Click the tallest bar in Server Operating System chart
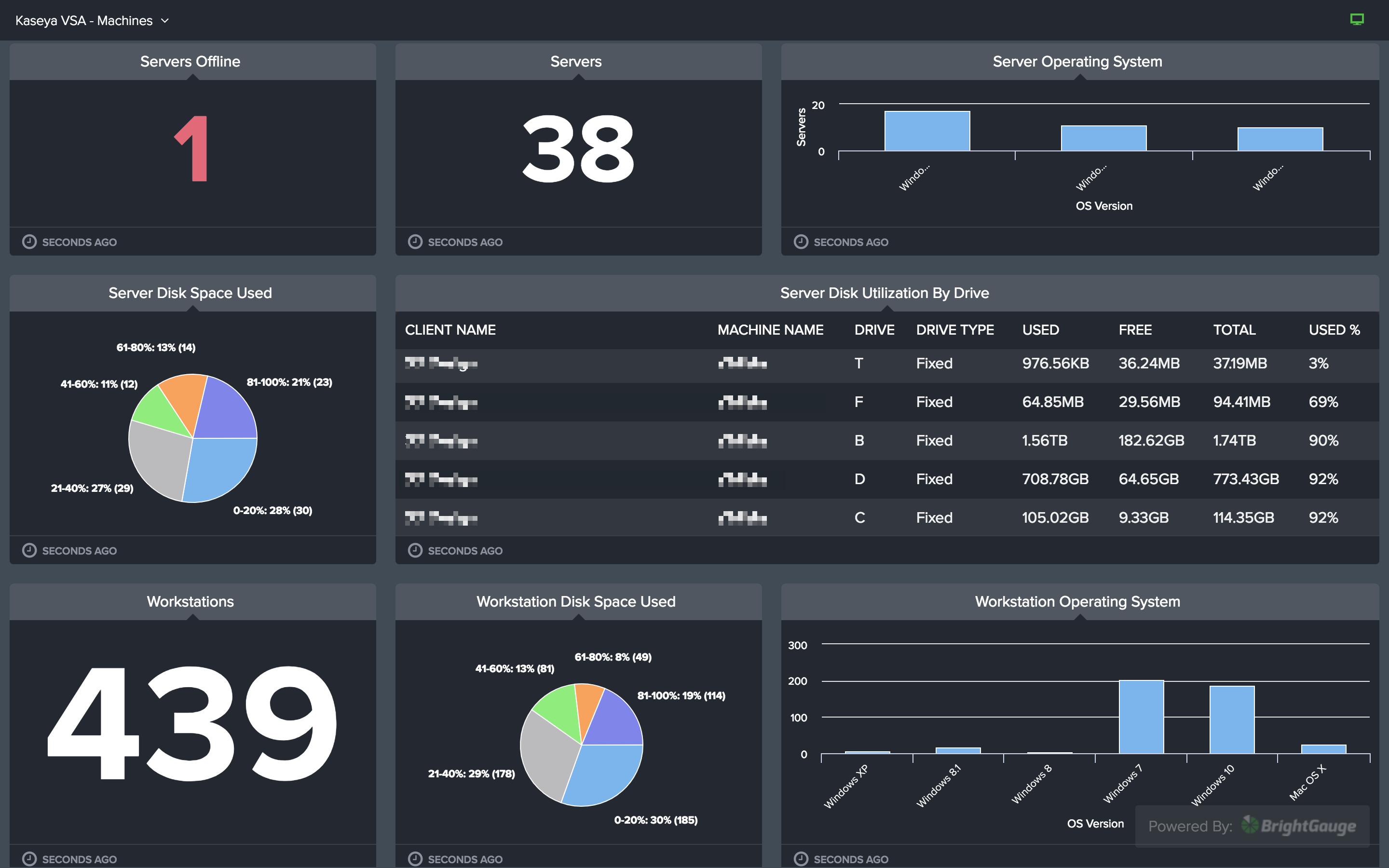The height and width of the screenshot is (868, 1389). pyautogui.click(x=927, y=131)
